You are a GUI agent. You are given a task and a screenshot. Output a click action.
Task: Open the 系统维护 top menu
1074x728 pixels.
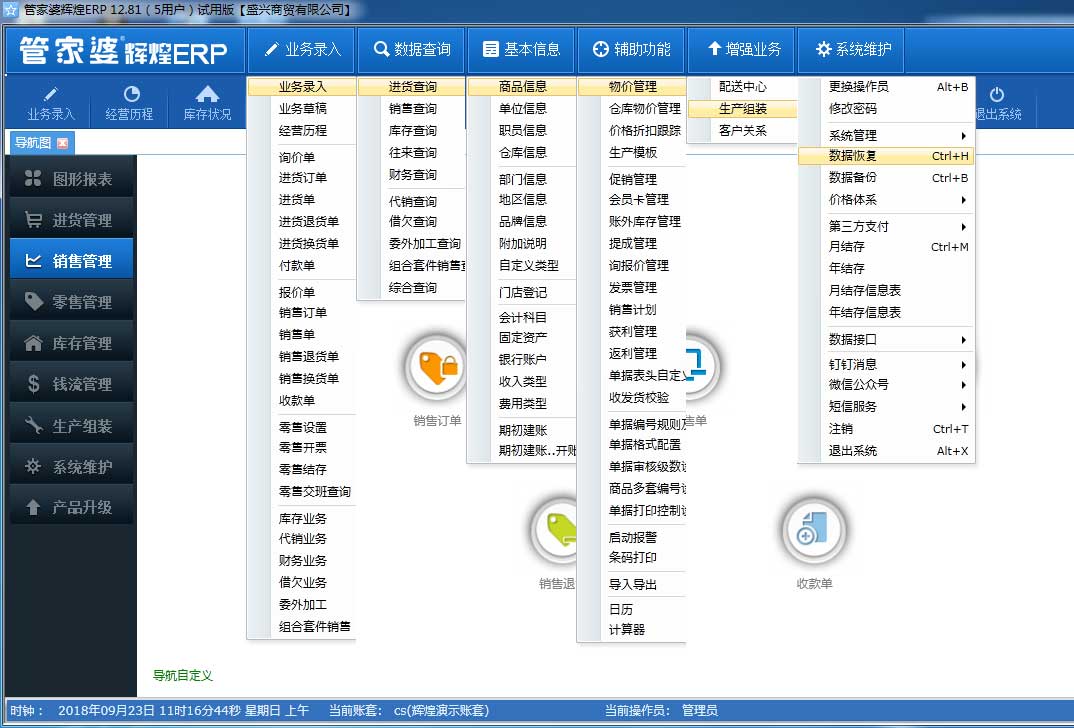coord(851,49)
